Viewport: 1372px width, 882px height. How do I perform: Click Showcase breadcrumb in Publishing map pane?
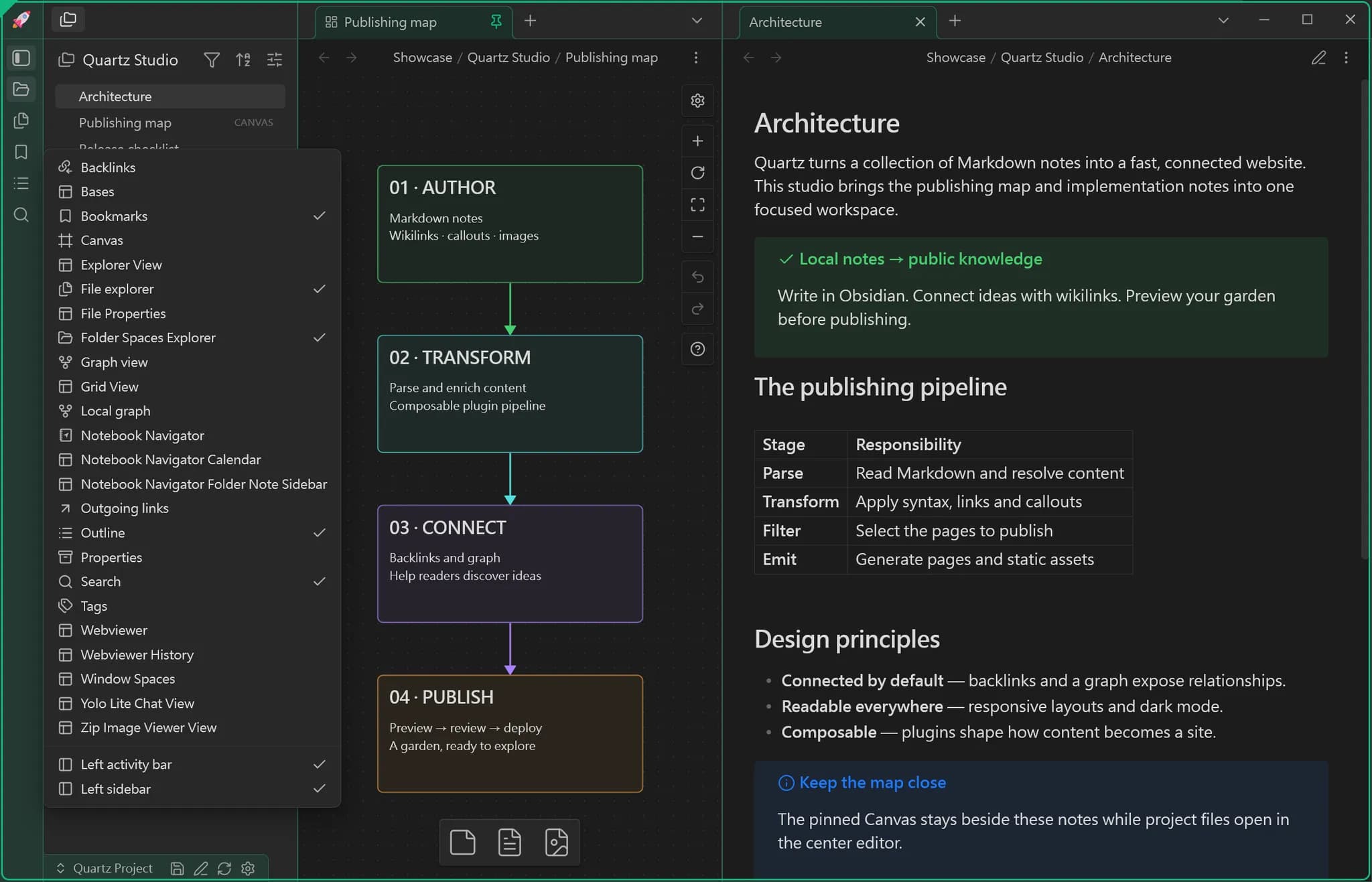[x=422, y=58]
